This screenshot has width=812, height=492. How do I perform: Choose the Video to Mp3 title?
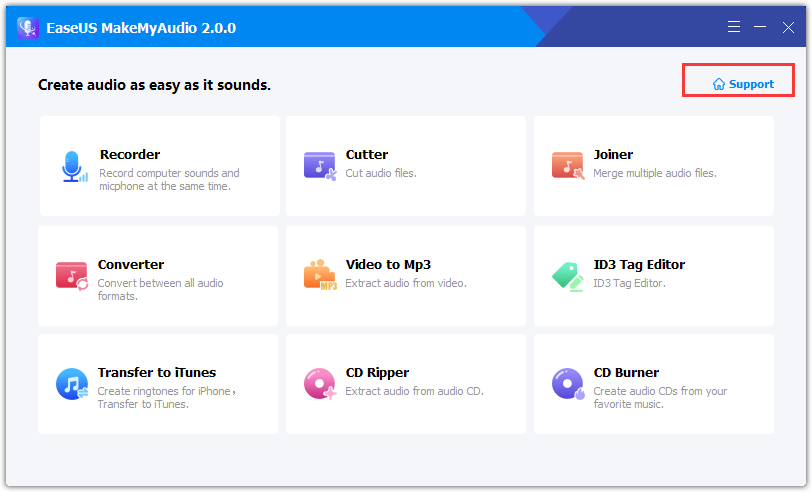click(388, 264)
